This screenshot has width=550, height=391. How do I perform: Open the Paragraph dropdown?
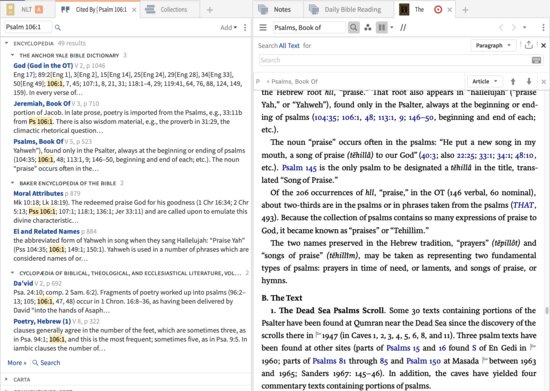click(493, 45)
